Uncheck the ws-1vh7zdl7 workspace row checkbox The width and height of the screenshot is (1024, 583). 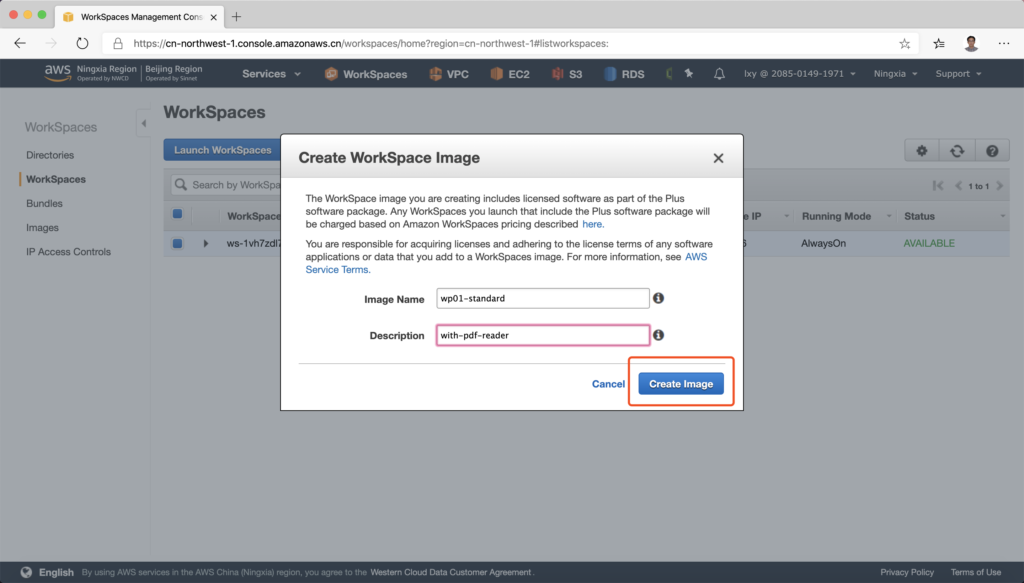coord(178,243)
